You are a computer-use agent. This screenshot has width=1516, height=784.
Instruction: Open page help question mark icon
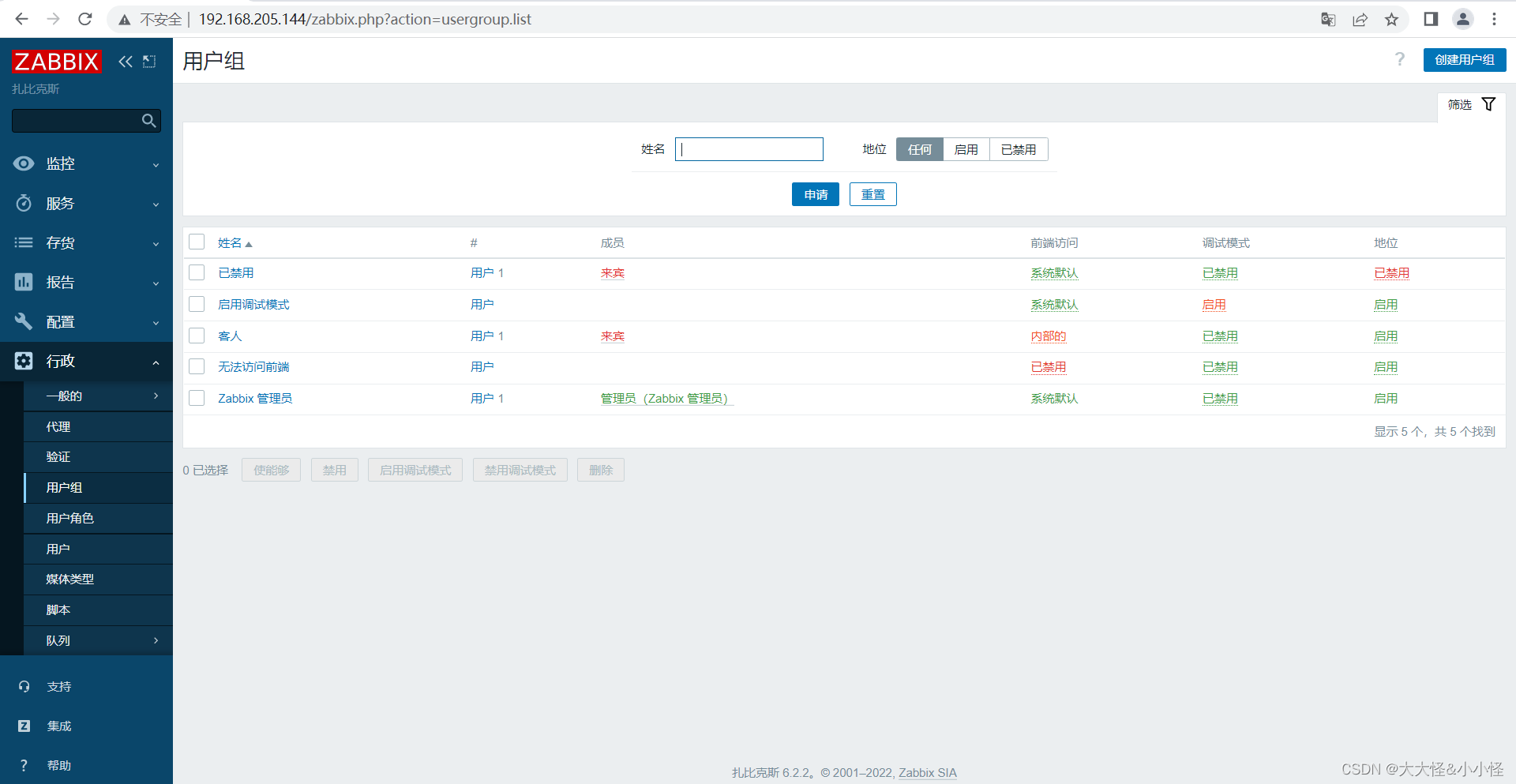tap(1399, 59)
